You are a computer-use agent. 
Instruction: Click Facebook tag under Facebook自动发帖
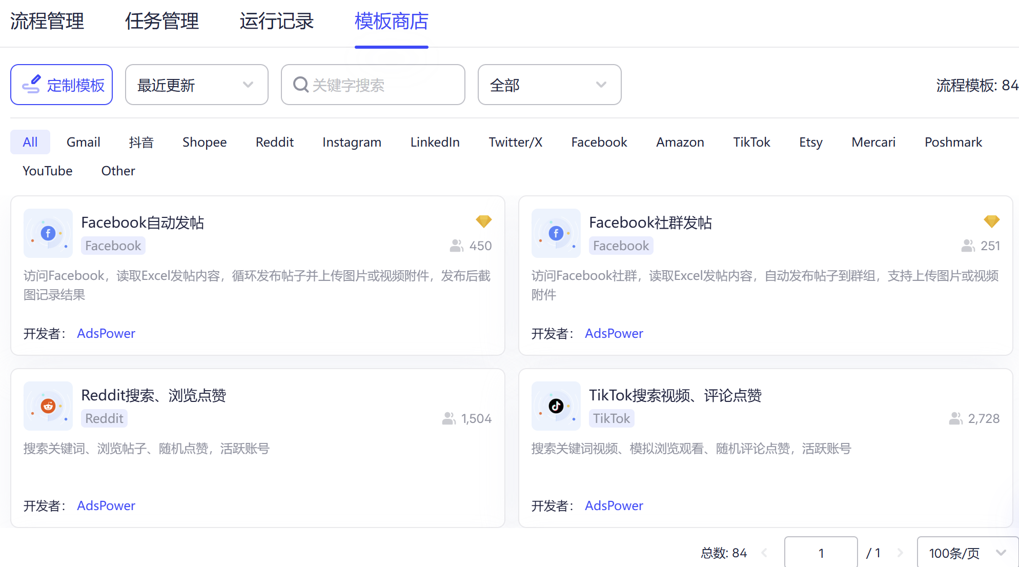pos(113,246)
